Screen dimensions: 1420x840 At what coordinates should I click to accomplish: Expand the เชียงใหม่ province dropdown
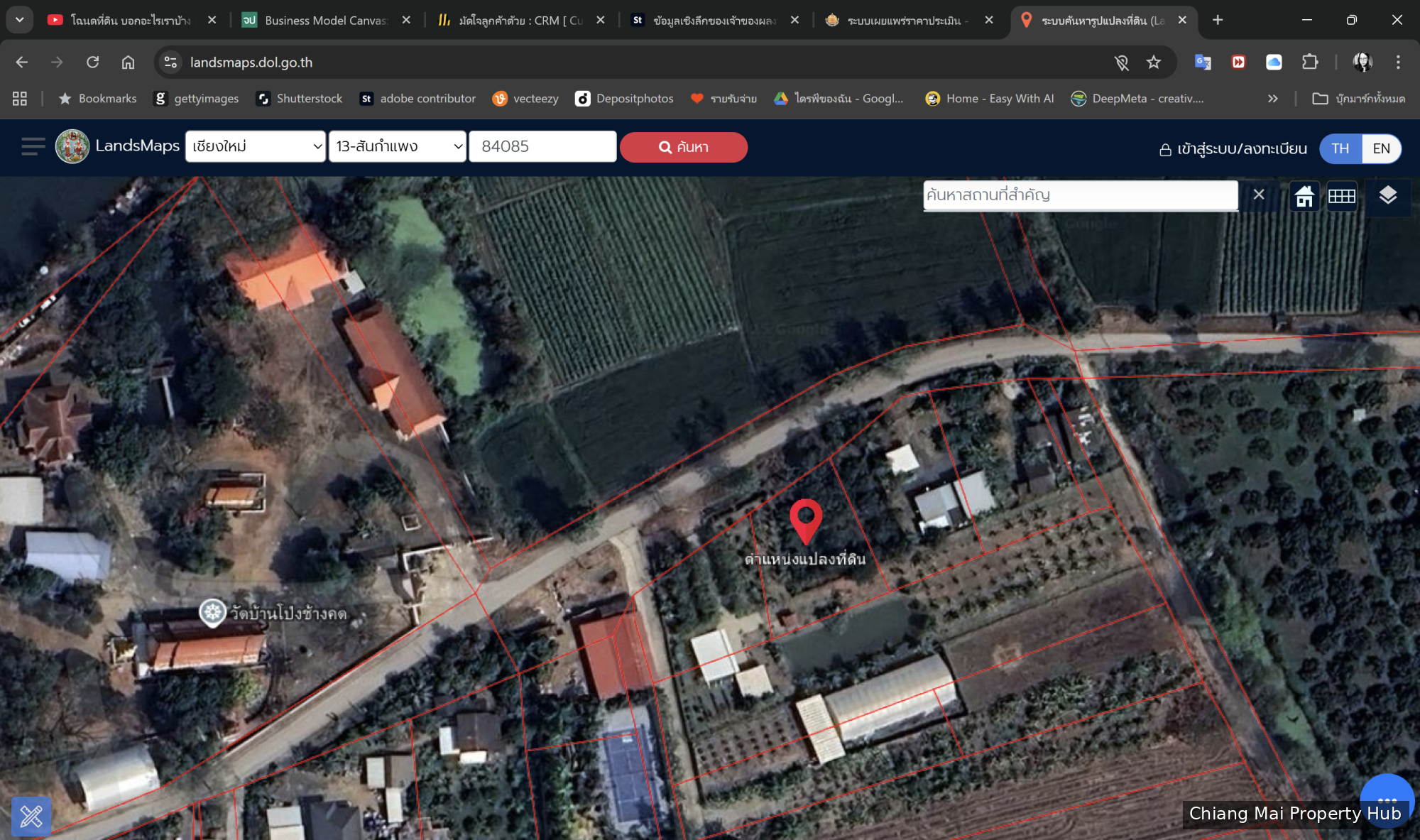click(256, 147)
